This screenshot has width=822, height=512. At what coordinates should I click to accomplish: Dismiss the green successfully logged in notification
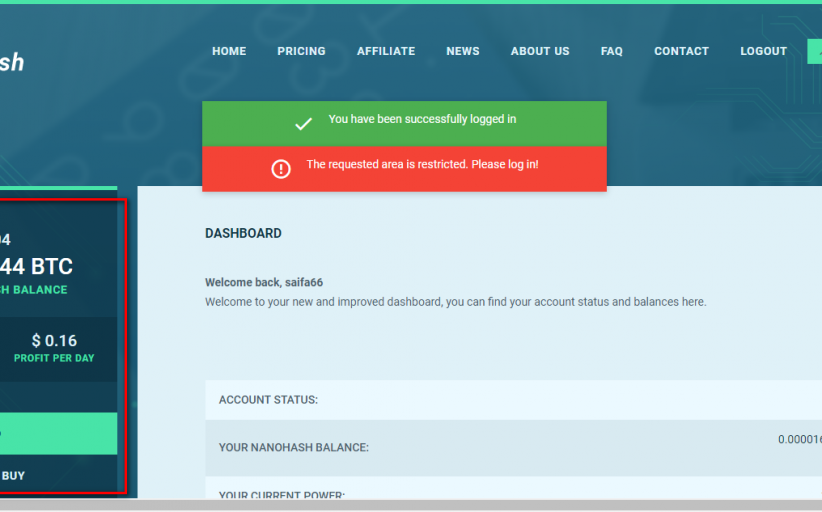click(404, 123)
